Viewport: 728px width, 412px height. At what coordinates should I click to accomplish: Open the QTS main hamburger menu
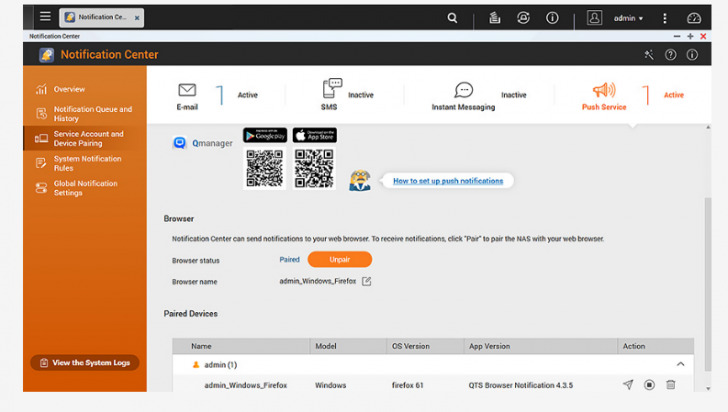click(x=45, y=17)
